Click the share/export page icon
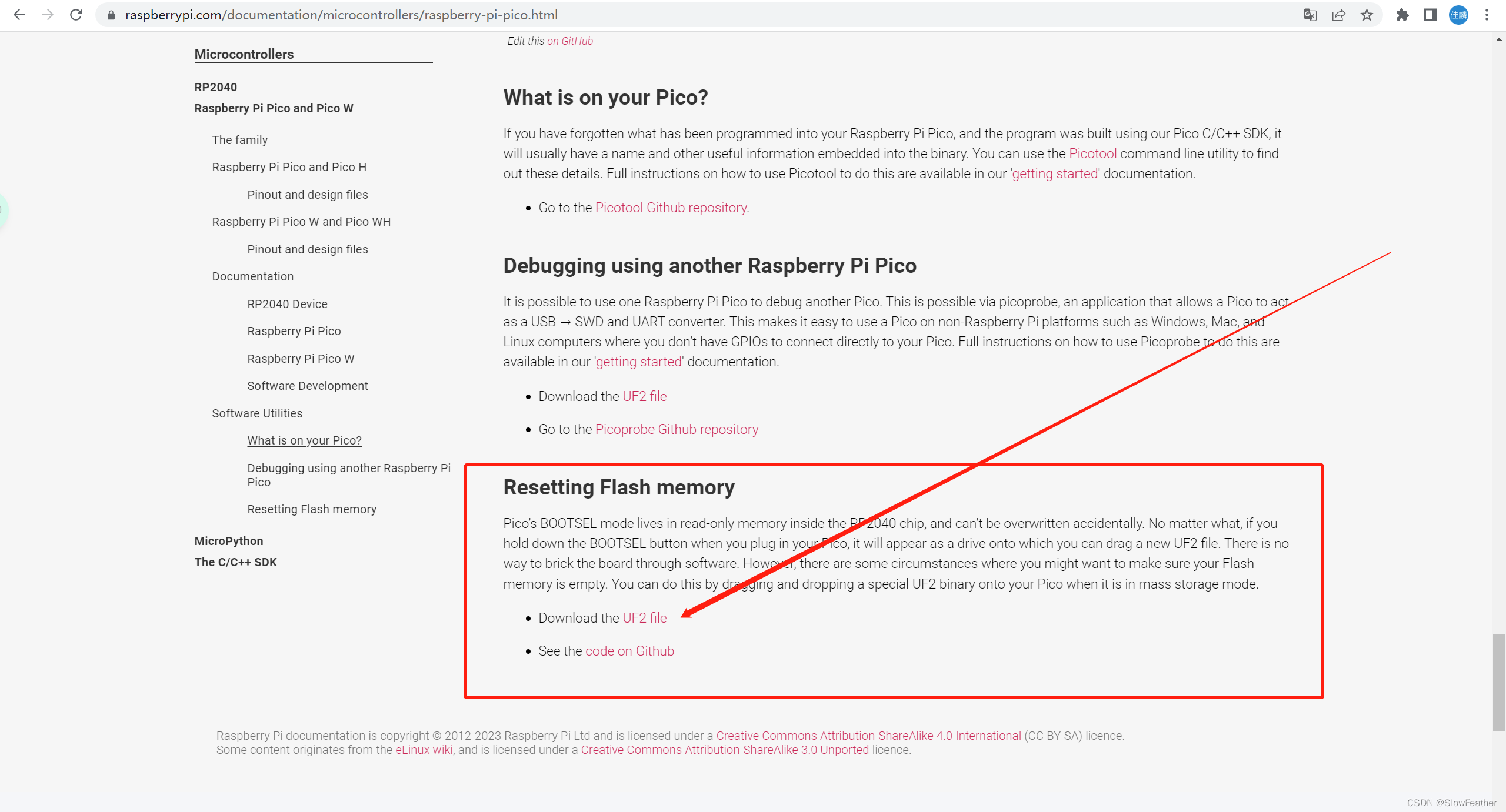Image resolution: width=1506 pixels, height=812 pixels. pyautogui.click(x=1338, y=15)
